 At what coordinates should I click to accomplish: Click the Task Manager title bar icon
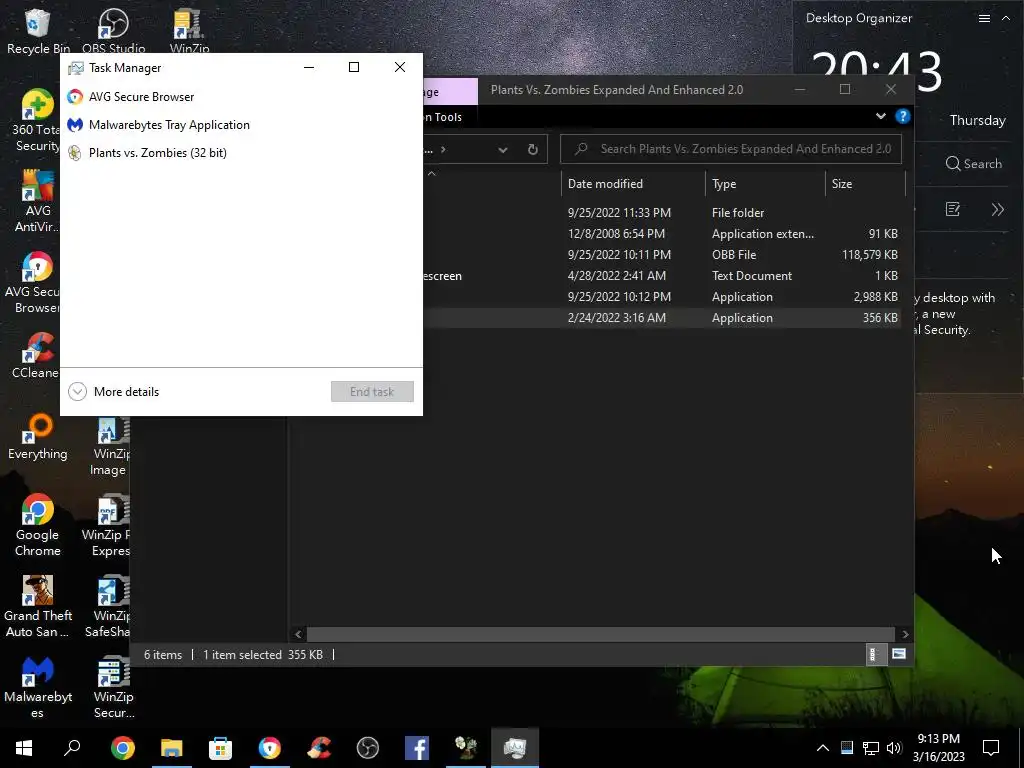pyautogui.click(x=76, y=68)
